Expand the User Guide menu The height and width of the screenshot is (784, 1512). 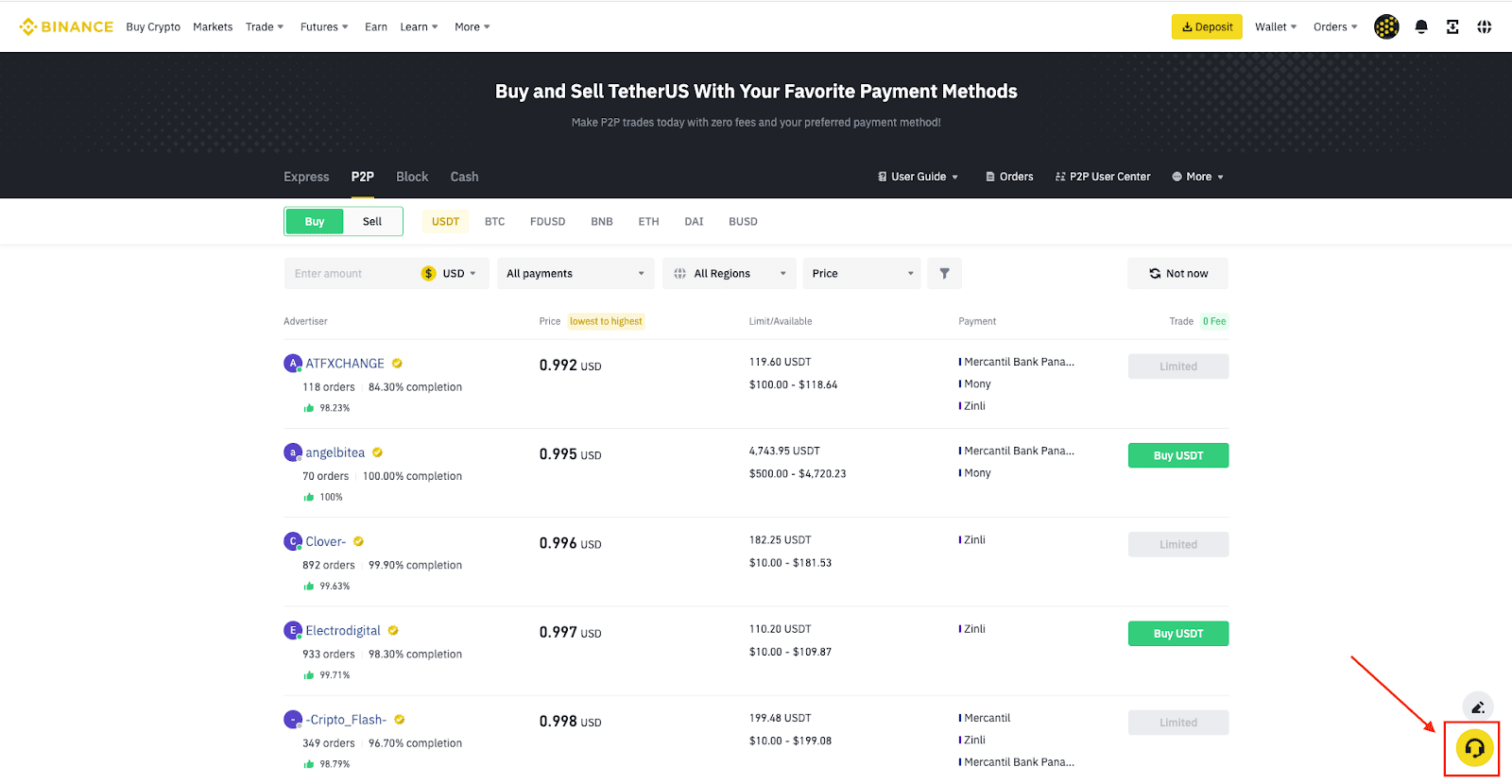point(918,177)
